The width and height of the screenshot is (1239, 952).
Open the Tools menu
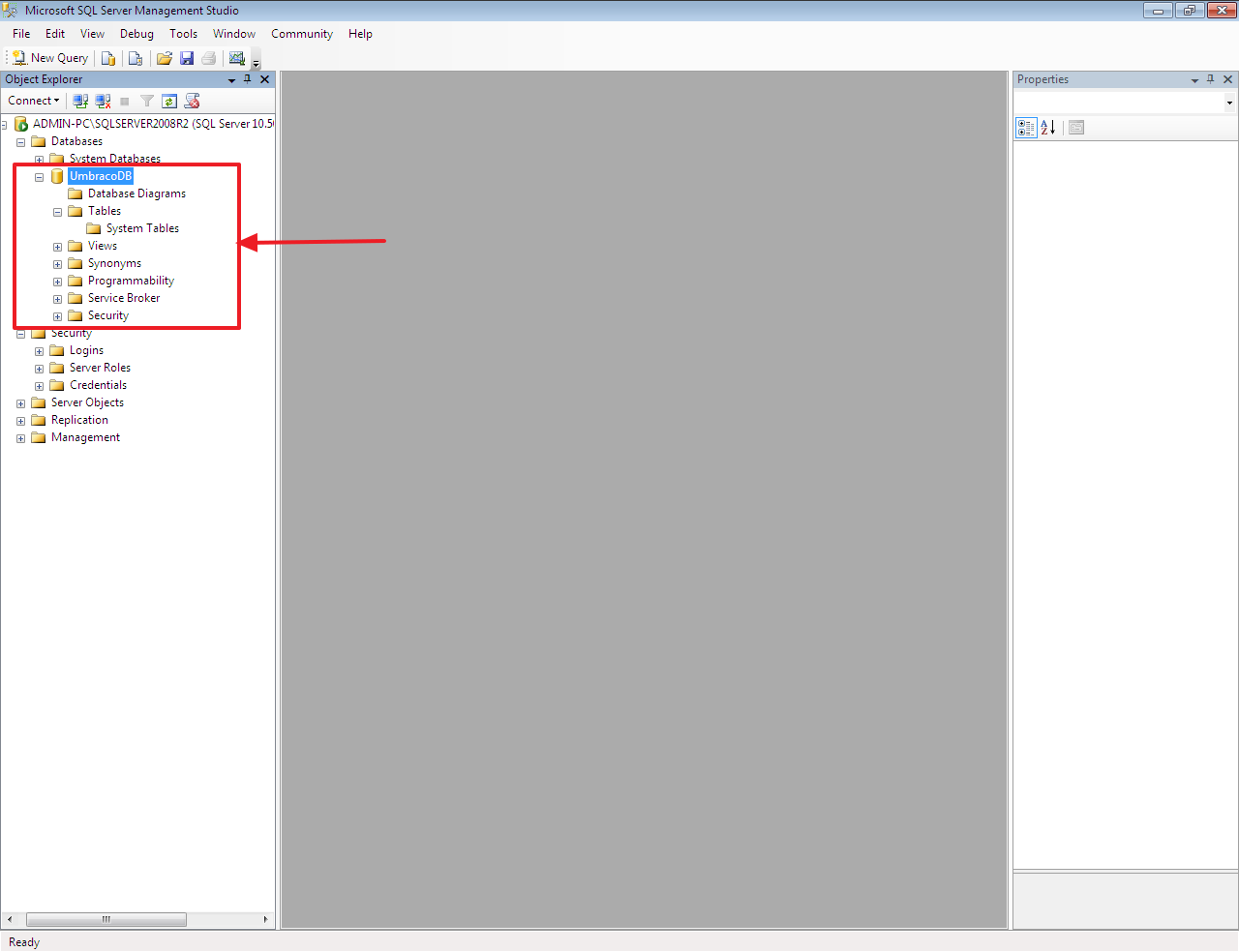point(183,34)
